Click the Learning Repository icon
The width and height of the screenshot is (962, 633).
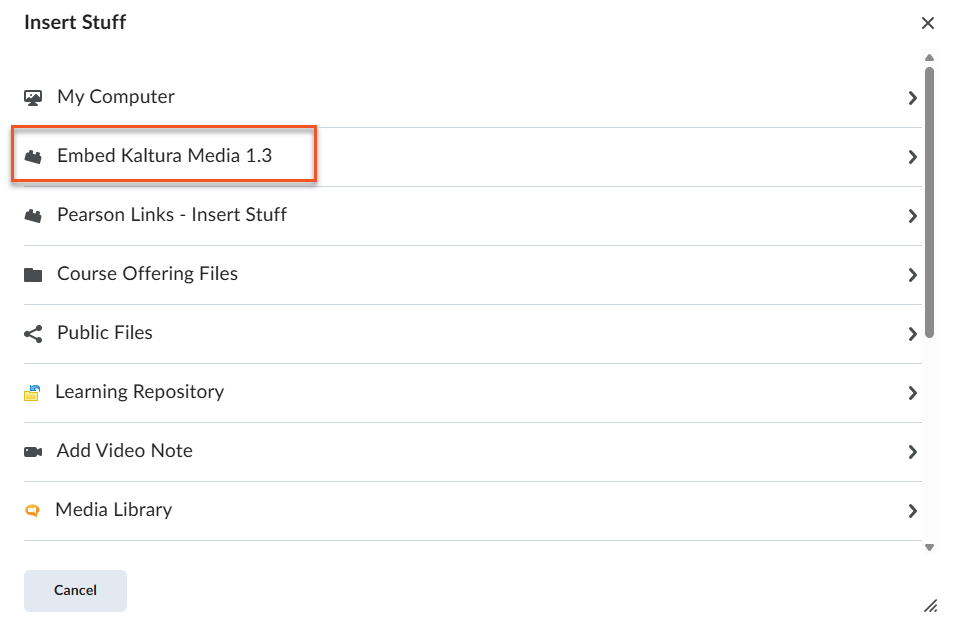click(32, 393)
